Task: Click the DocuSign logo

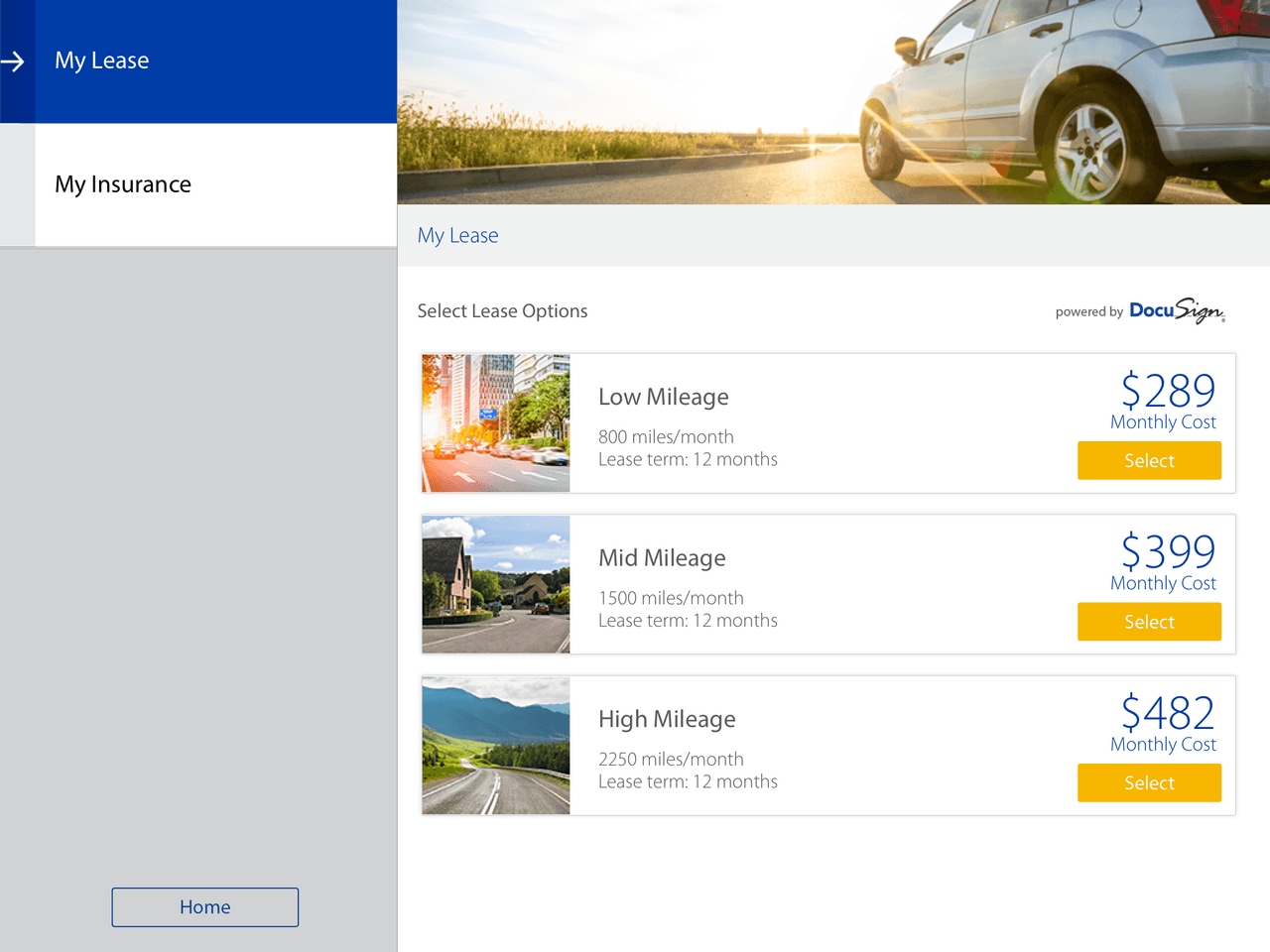Action: [x=1177, y=310]
